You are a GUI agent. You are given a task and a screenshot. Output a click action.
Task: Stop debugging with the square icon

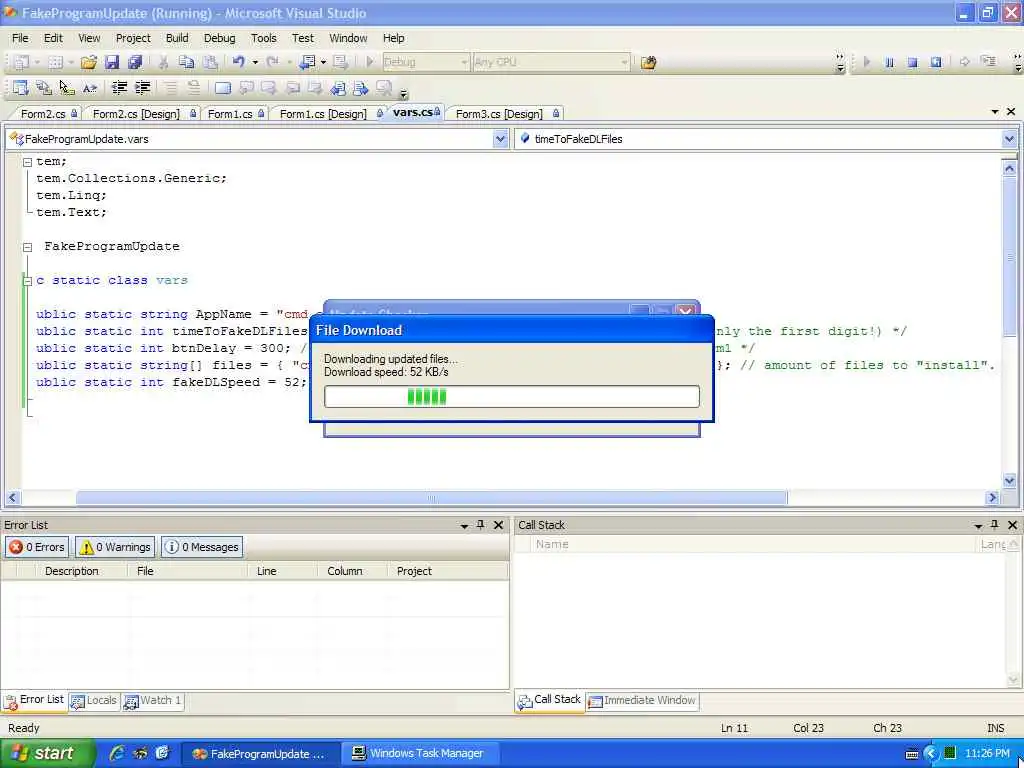[912, 62]
